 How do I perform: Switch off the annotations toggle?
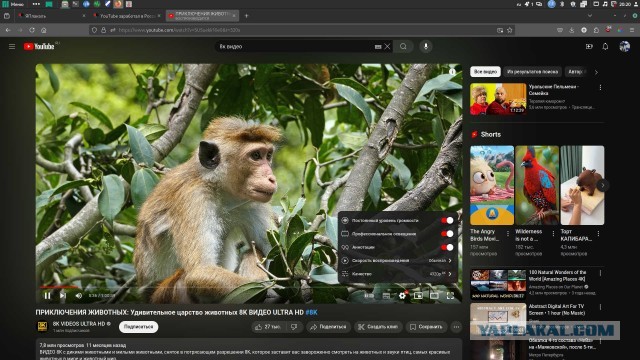tap(447, 247)
